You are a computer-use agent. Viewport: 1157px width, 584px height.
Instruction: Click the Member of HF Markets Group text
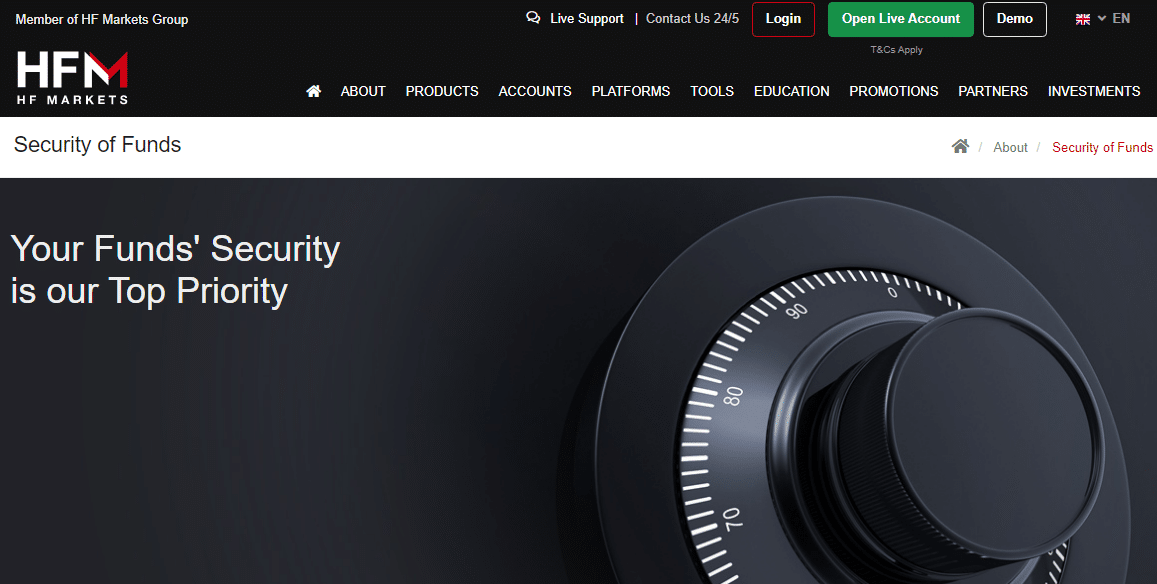[x=102, y=19]
